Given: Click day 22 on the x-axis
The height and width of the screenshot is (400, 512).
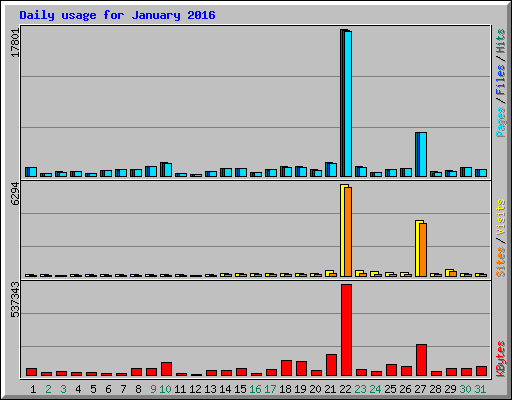Looking at the screenshot, I should pyautogui.click(x=345, y=389).
